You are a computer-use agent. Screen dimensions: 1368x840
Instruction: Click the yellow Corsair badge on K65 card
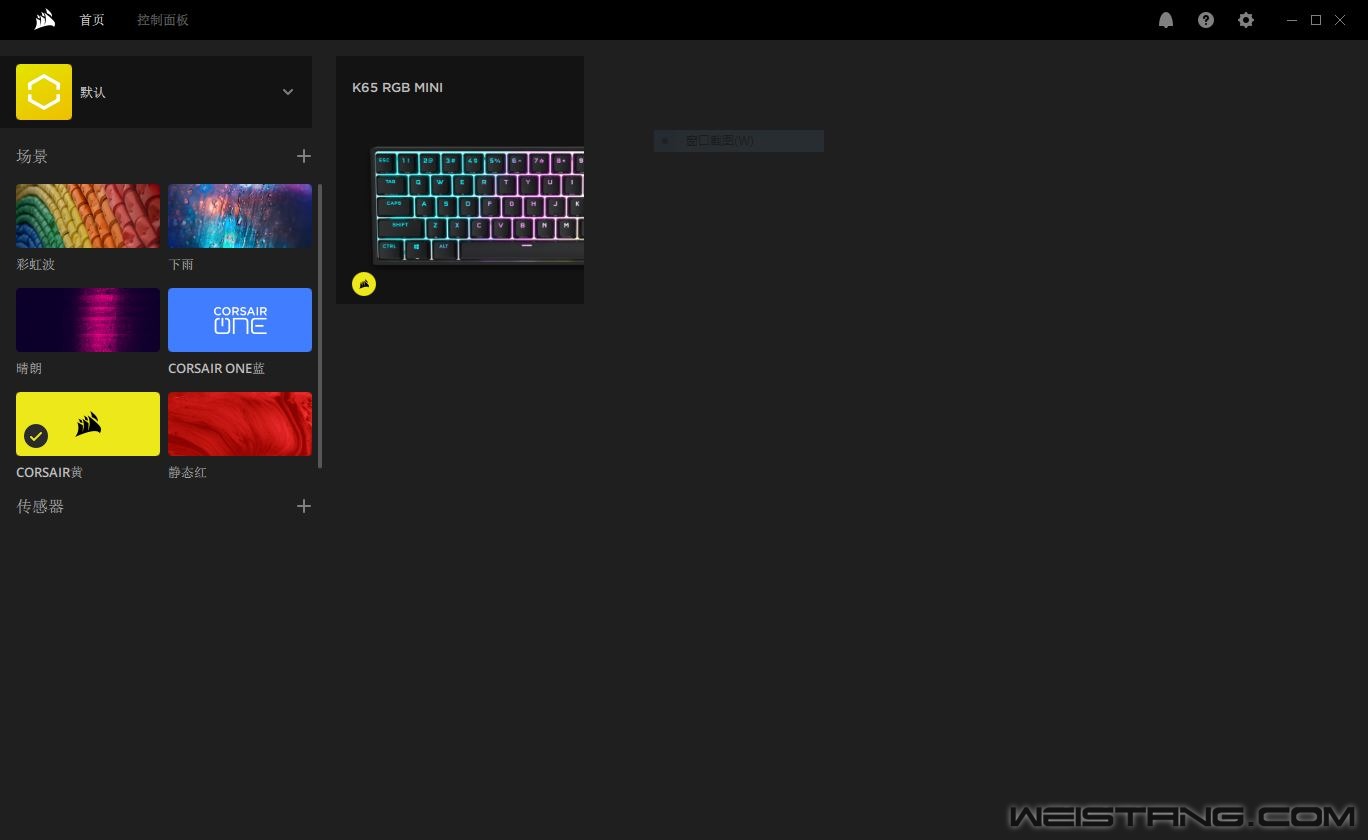(x=364, y=284)
